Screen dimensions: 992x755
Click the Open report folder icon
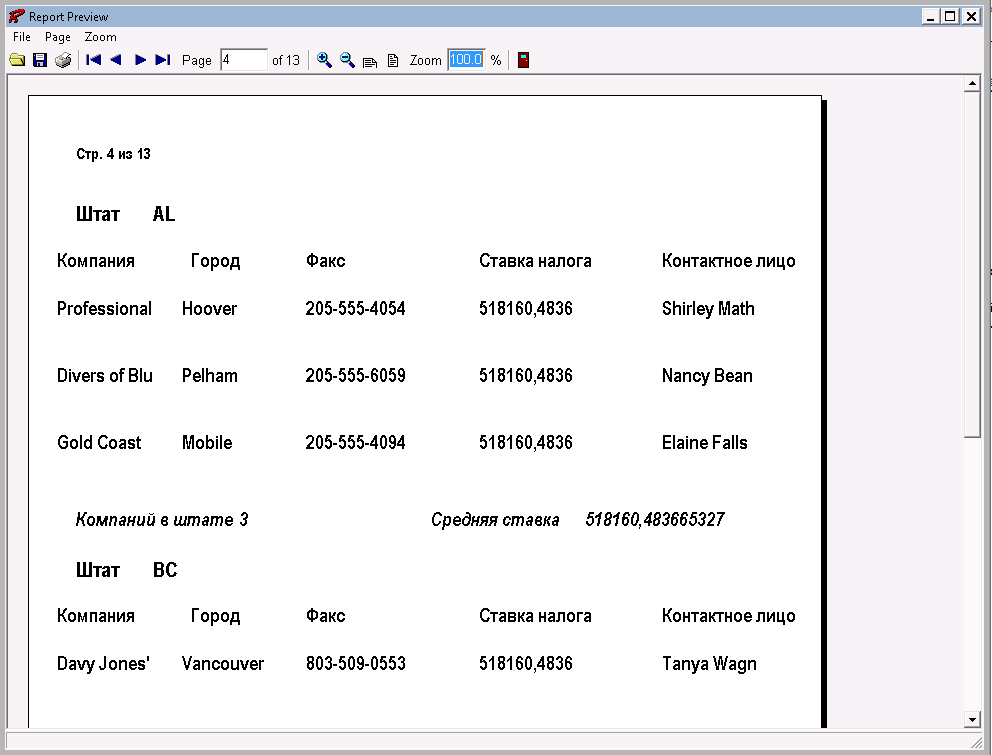click(17, 60)
